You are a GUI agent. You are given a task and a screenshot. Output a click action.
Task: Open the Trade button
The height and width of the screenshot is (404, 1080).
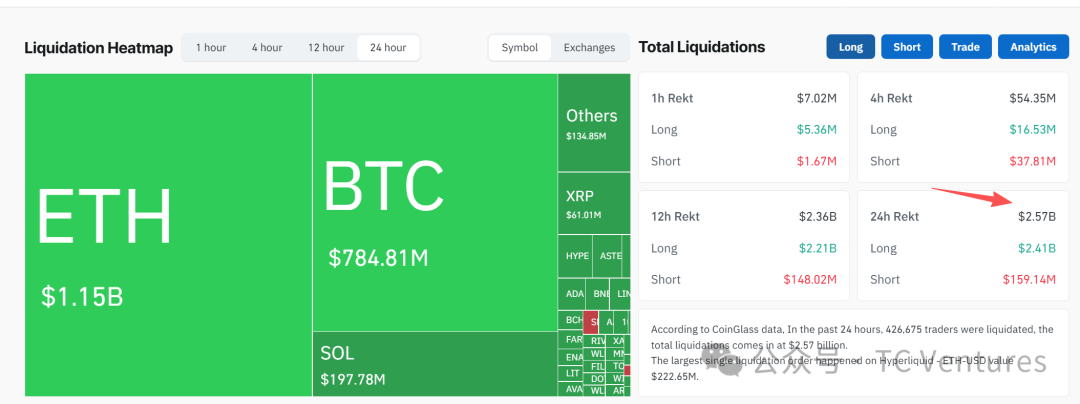(965, 47)
